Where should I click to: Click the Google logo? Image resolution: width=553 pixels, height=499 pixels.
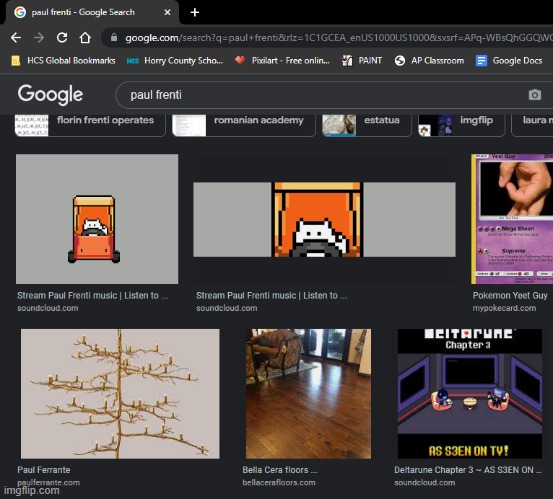click(50, 95)
